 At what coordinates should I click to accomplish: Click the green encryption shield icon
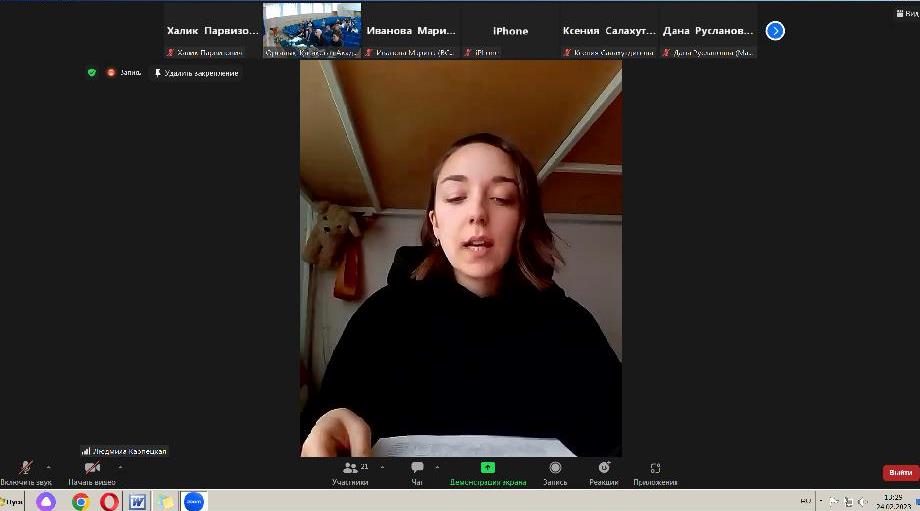(x=92, y=73)
